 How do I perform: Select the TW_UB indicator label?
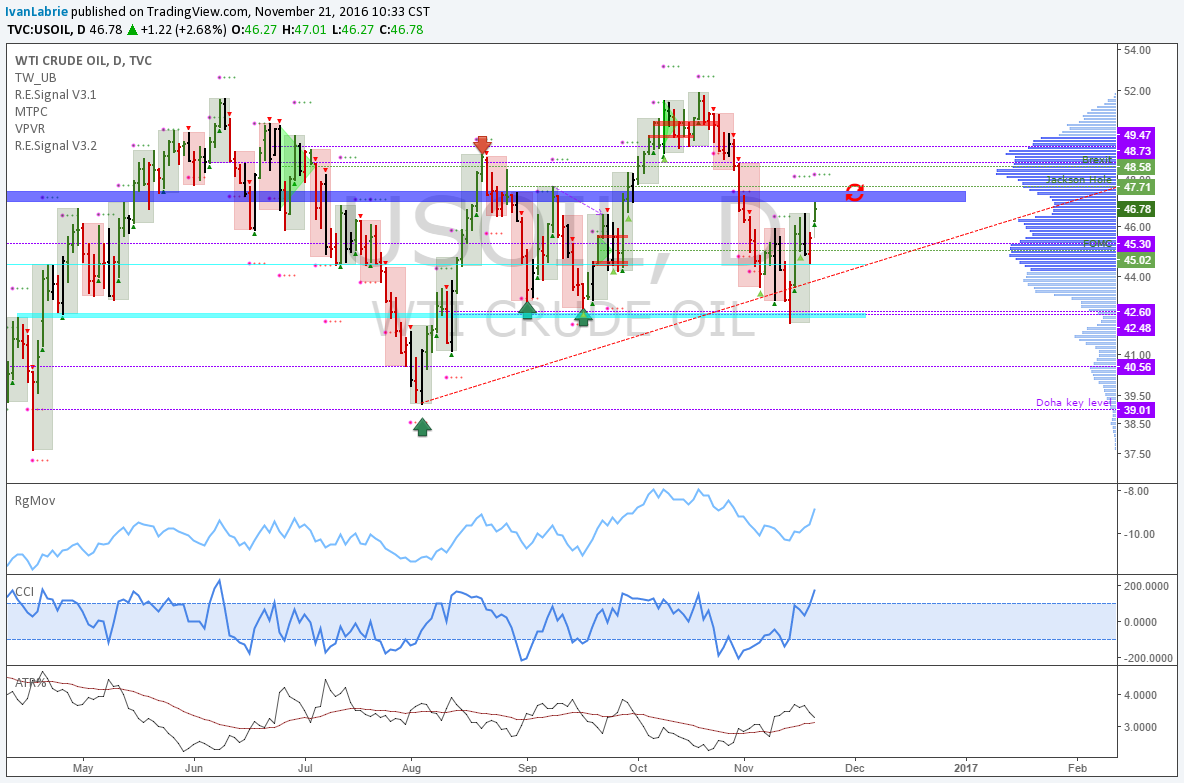35,78
